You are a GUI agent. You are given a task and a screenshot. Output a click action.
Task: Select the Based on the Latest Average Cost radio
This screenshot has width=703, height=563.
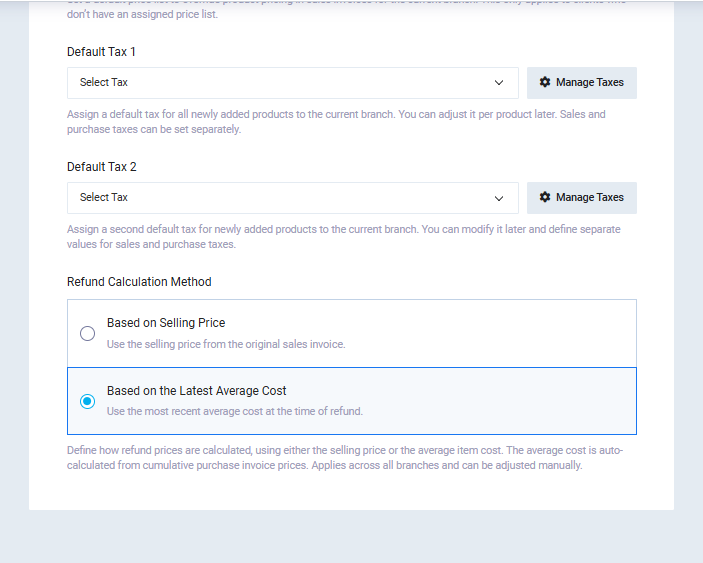tap(88, 401)
